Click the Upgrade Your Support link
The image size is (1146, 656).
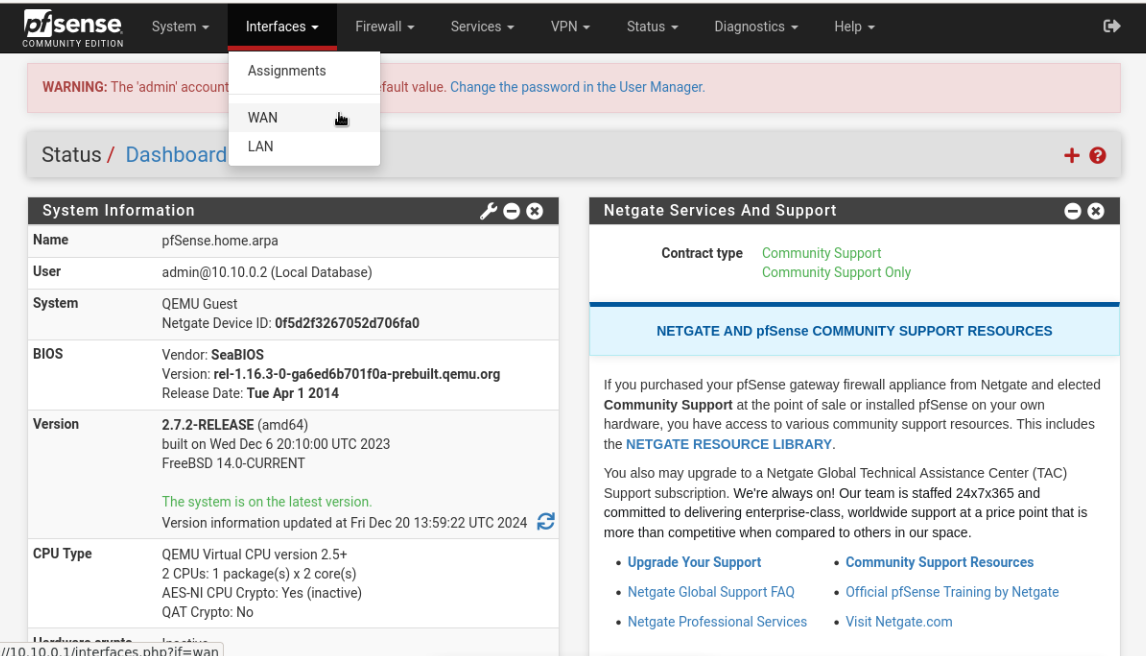point(694,562)
